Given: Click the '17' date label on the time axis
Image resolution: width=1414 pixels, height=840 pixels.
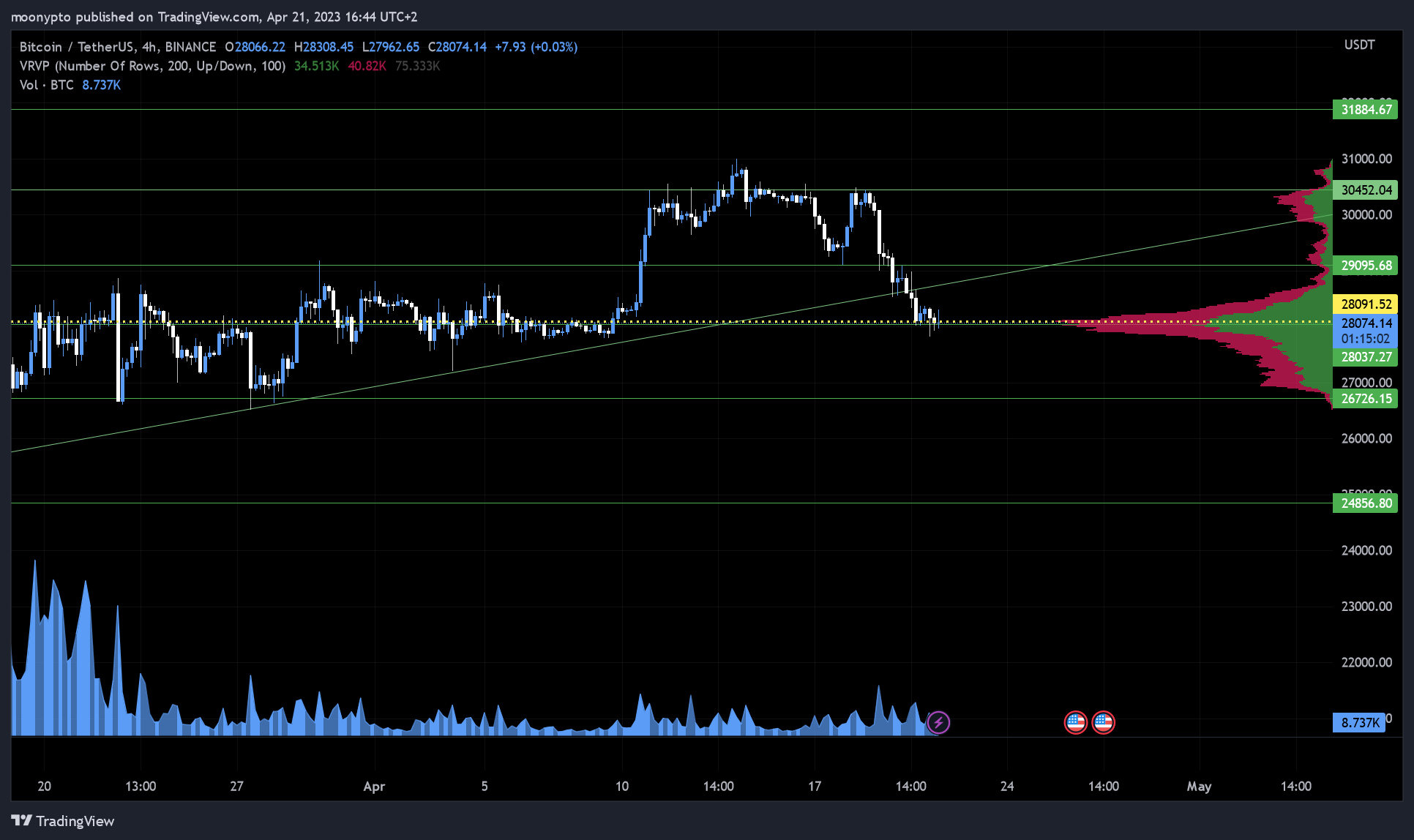Looking at the screenshot, I should [815, 787].
